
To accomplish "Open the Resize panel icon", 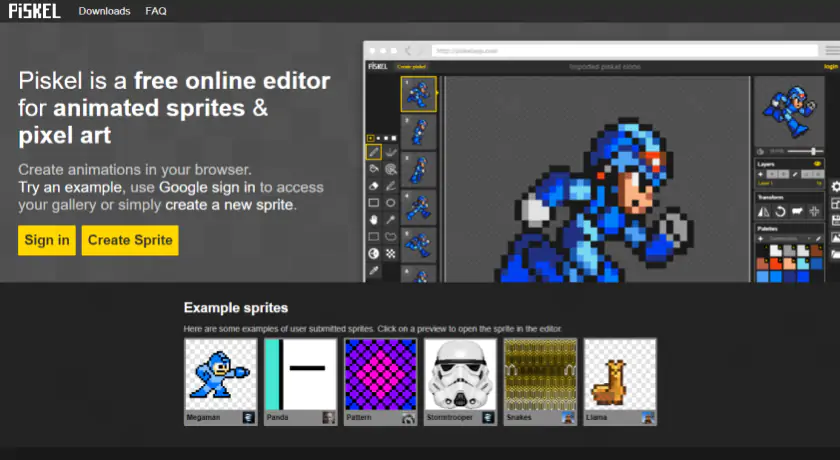I will click(x=835, y=203).
